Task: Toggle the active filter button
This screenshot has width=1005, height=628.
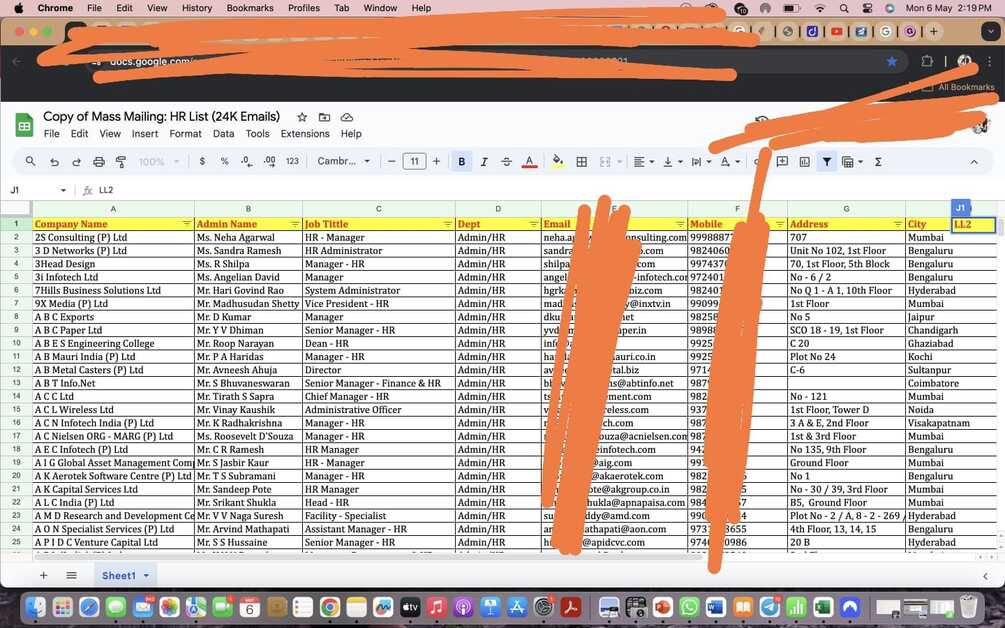Action: pyautogui.click(x=827, y=162)
